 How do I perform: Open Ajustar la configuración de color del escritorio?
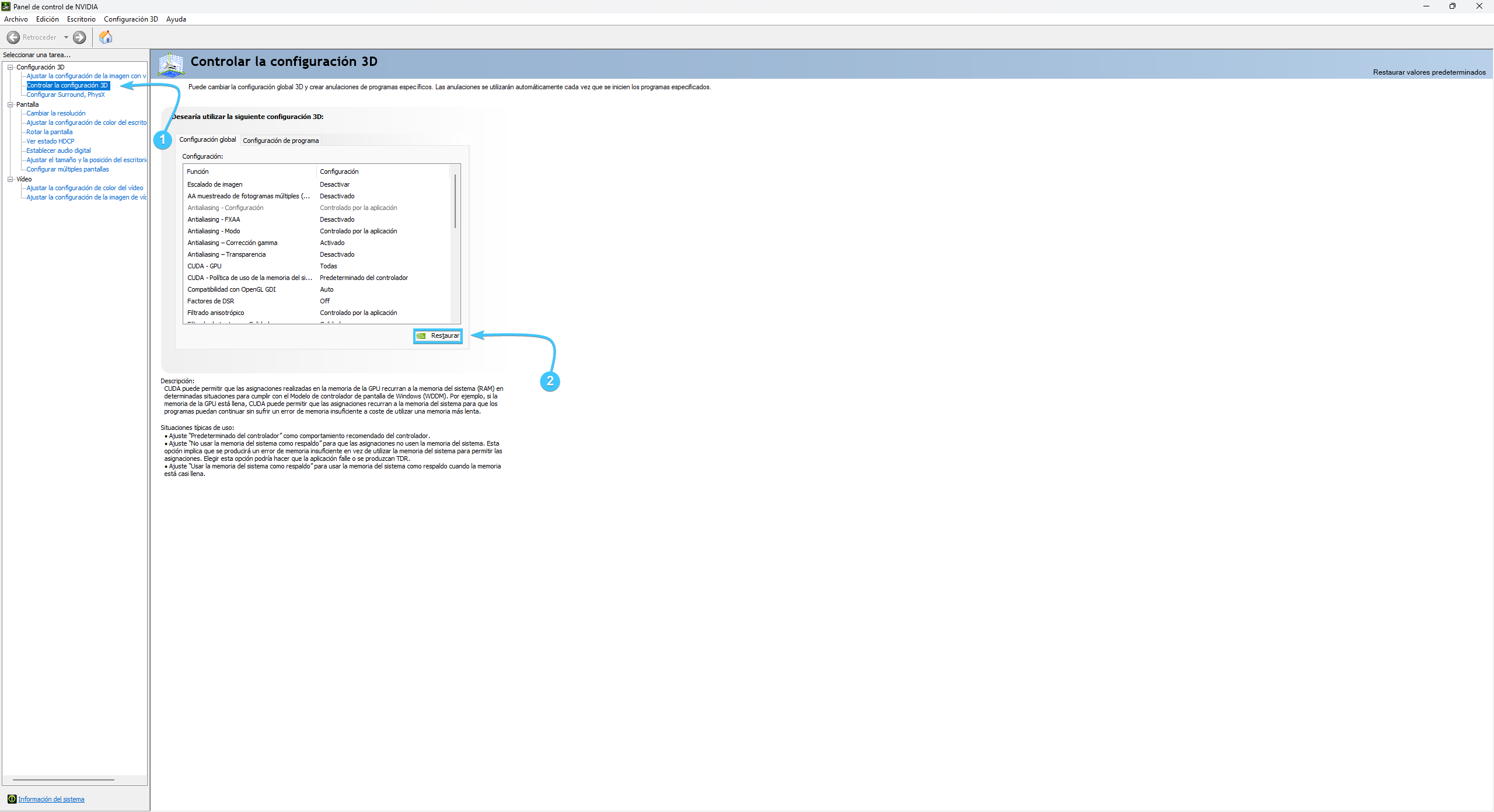coord(86,123)
